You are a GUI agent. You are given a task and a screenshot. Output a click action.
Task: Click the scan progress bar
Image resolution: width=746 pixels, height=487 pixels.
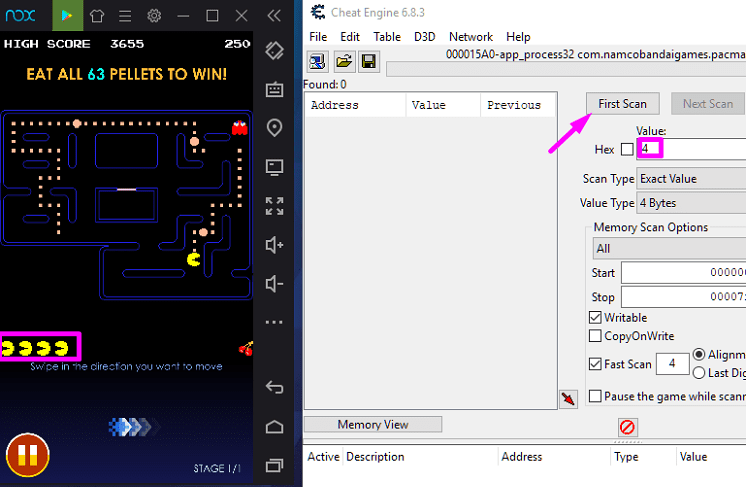tap(566, 69)
